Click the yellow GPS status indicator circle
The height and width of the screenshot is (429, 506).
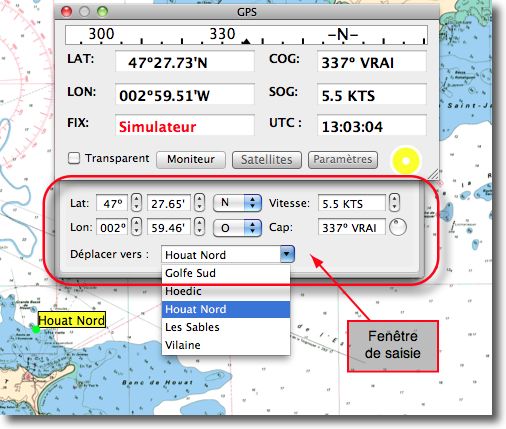(x=406, y=161)
